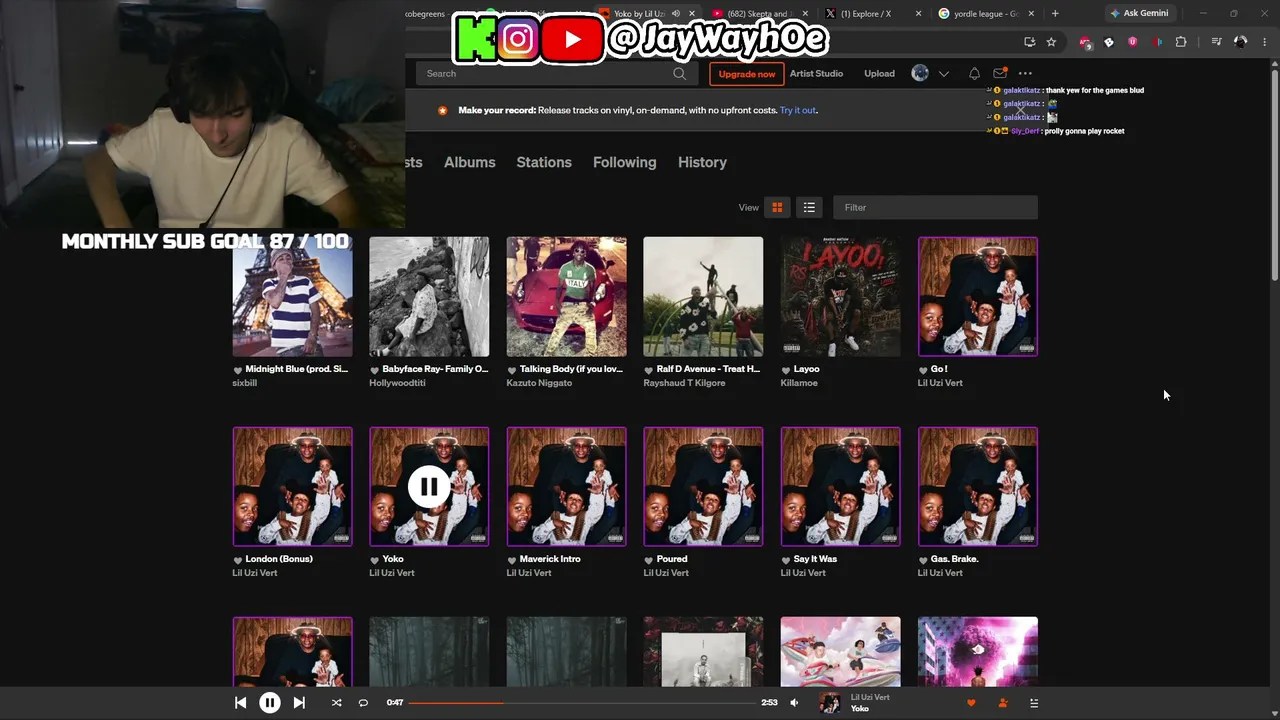Click the heart beside Say It Was
The width and height of the screenshot is (1280, 720).
coord(786,560)
